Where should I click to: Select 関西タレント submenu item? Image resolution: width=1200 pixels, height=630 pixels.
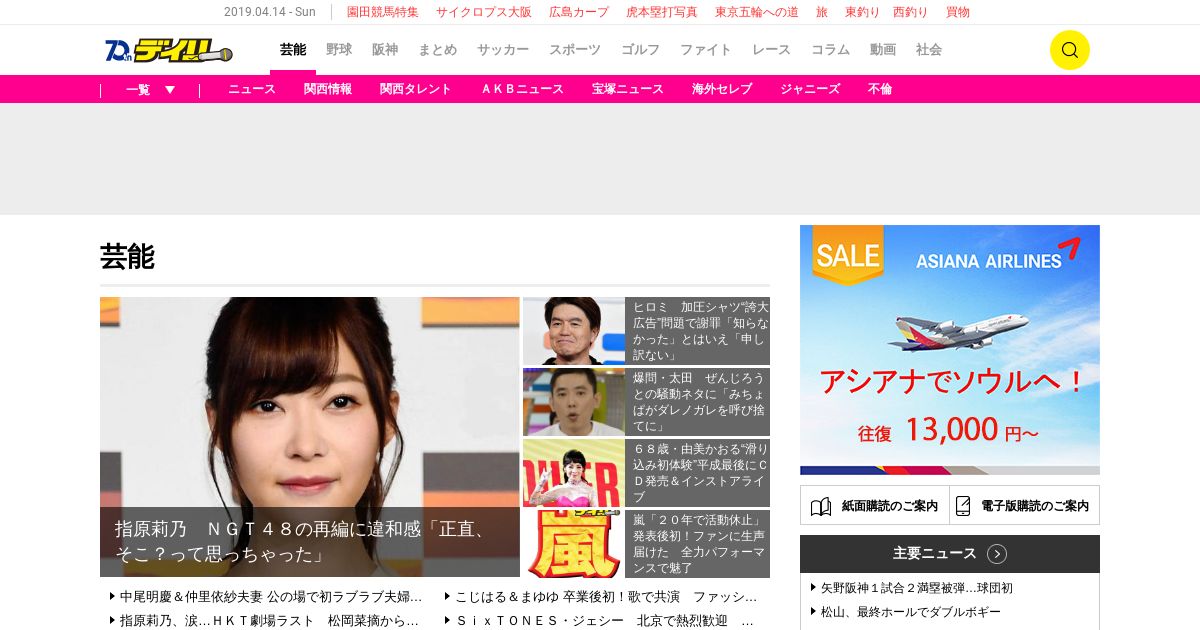tap(416, 89)
